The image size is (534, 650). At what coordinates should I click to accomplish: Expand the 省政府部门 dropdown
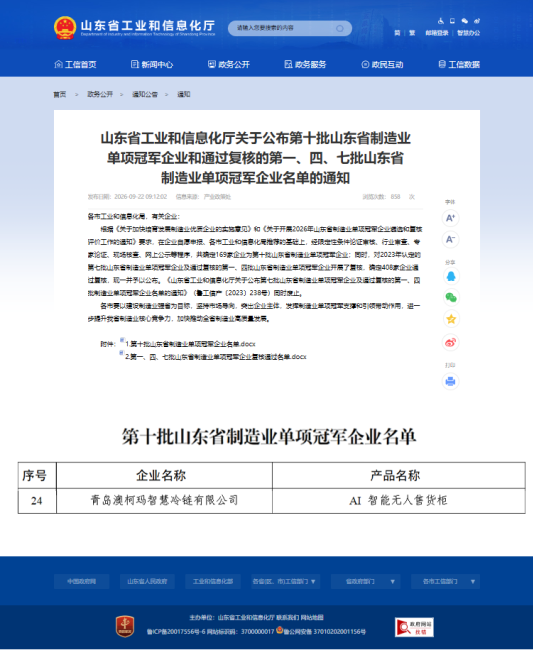pyautogui.click(x=366, y=582)
